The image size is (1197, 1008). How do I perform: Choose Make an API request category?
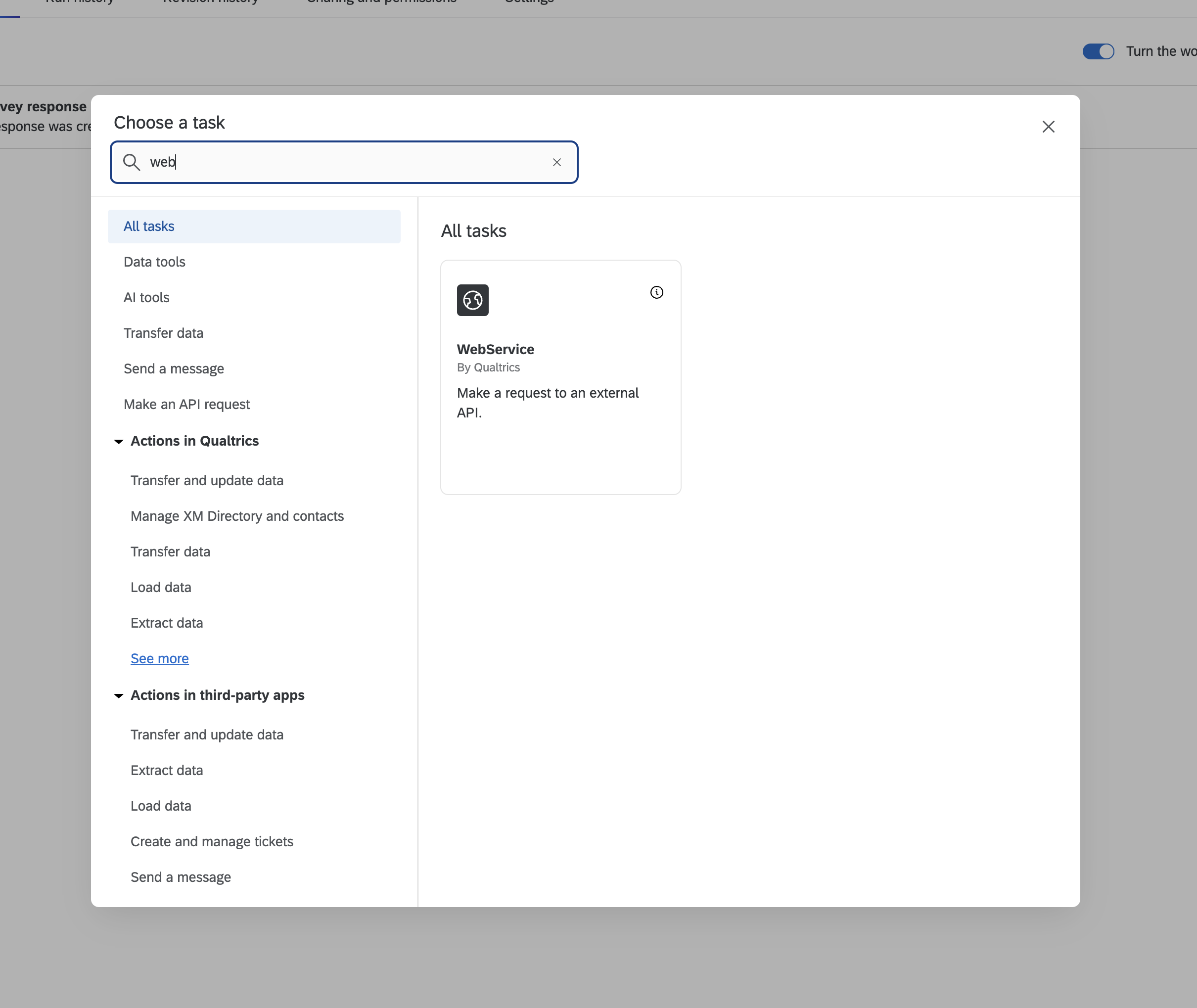point(187,404)
